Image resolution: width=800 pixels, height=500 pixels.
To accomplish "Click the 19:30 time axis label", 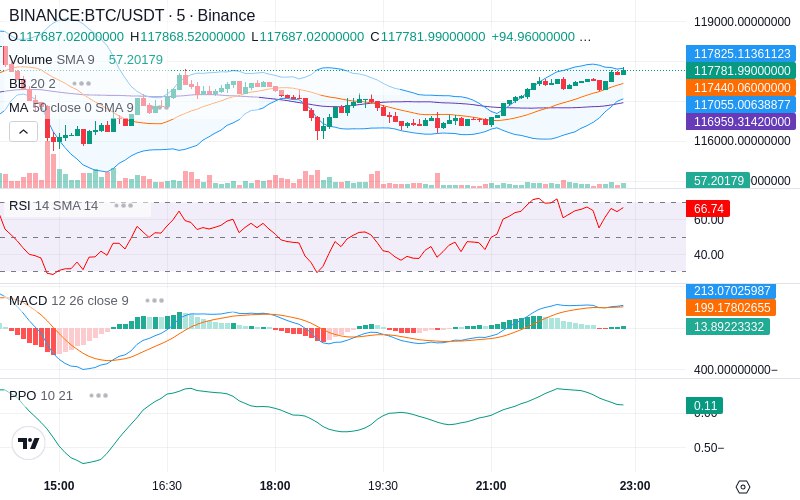I will (x=383, y=486).
